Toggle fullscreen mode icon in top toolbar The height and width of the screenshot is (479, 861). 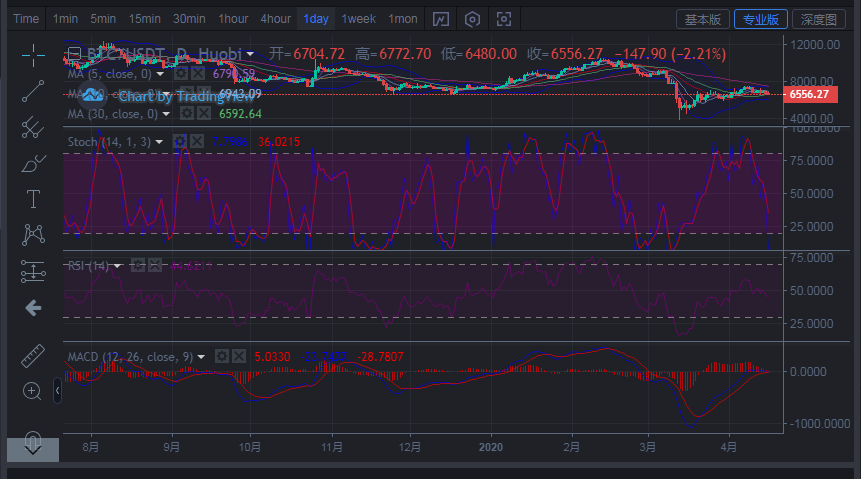pyautogui.click(x=504, y=19)
